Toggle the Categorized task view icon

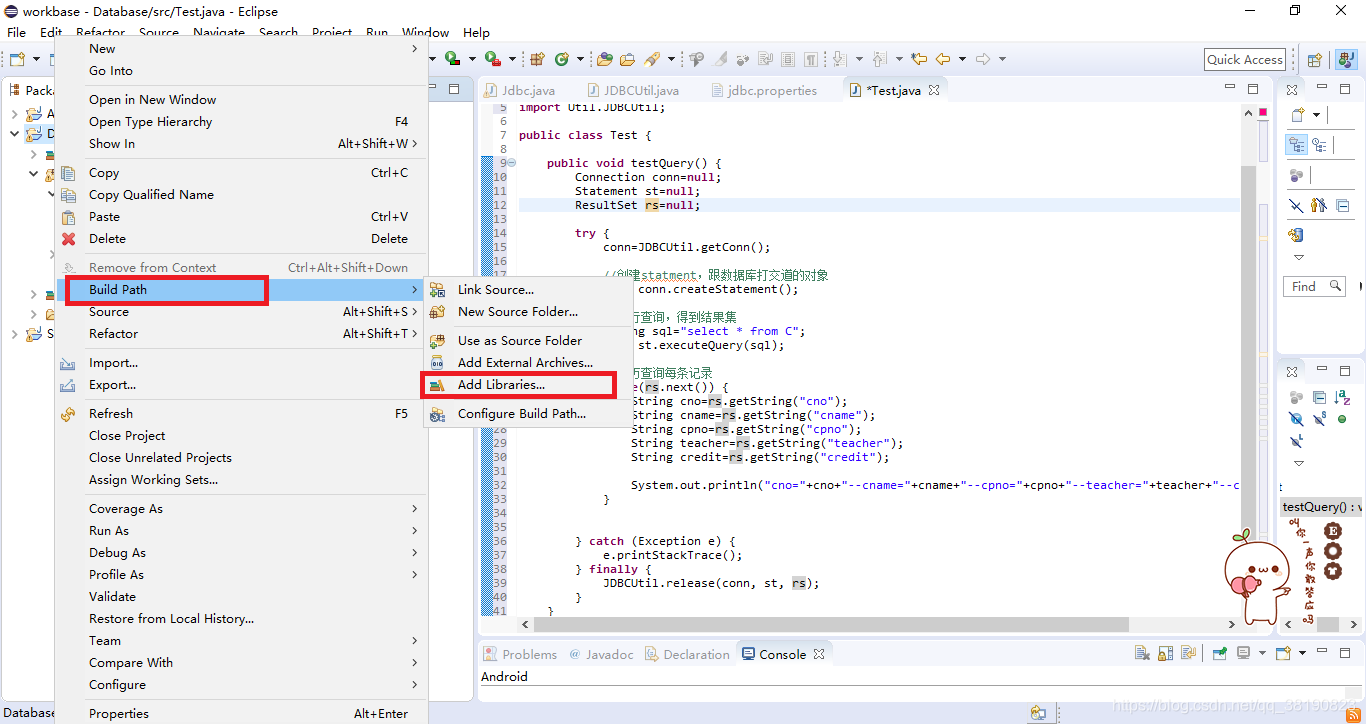tap(1297, 144)
